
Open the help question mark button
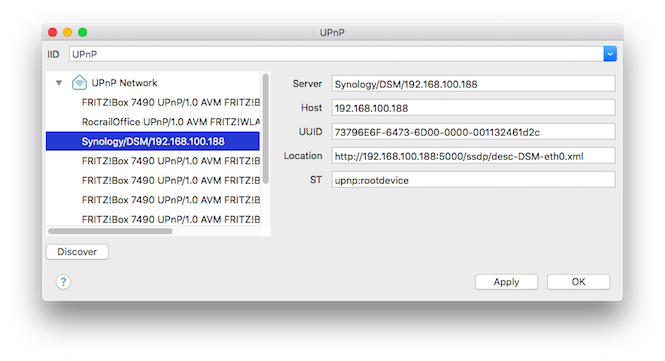coord(63,282)
